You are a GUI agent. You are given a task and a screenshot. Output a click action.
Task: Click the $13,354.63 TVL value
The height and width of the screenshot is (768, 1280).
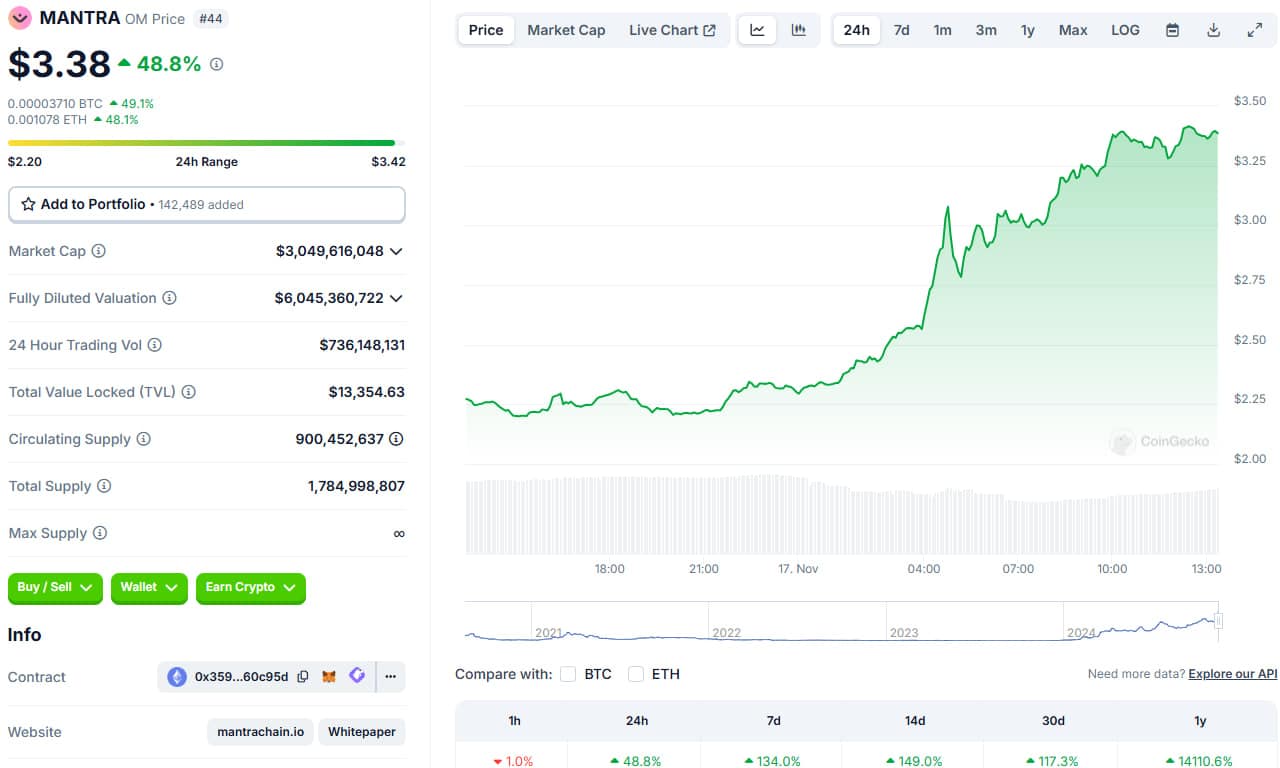point(367,392)
